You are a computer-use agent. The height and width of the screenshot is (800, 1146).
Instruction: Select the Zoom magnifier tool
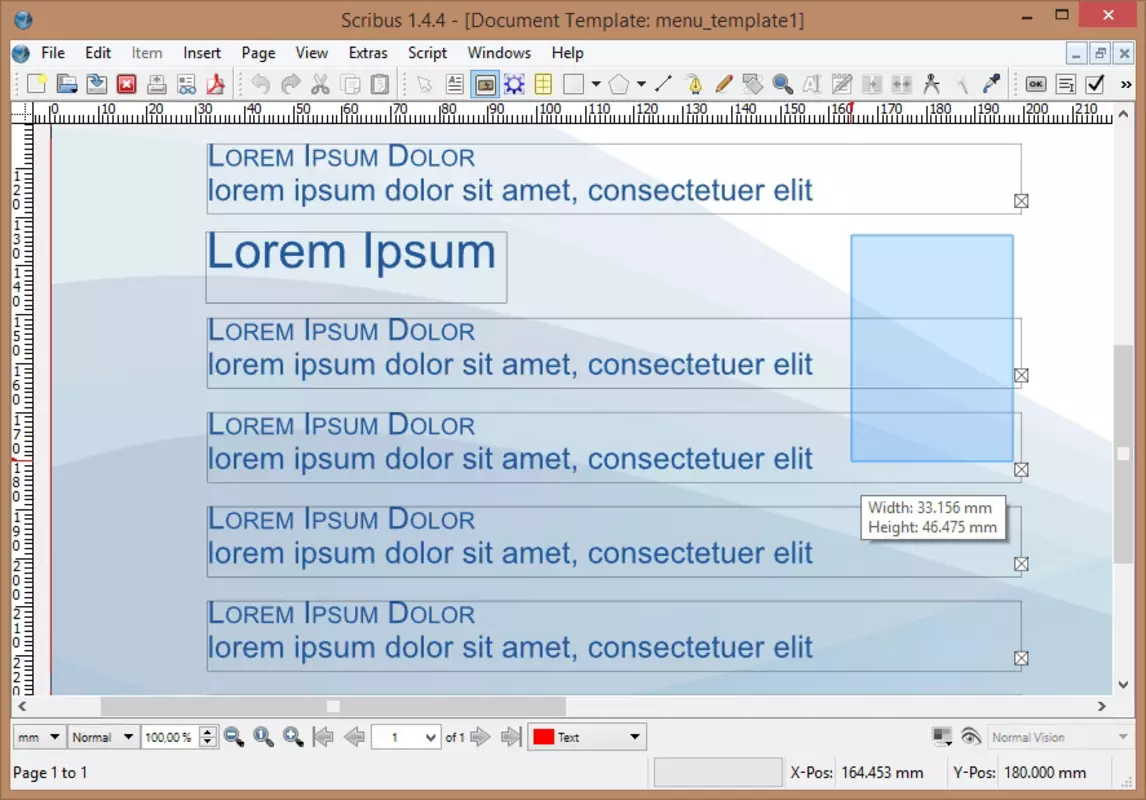click(783, 84)
